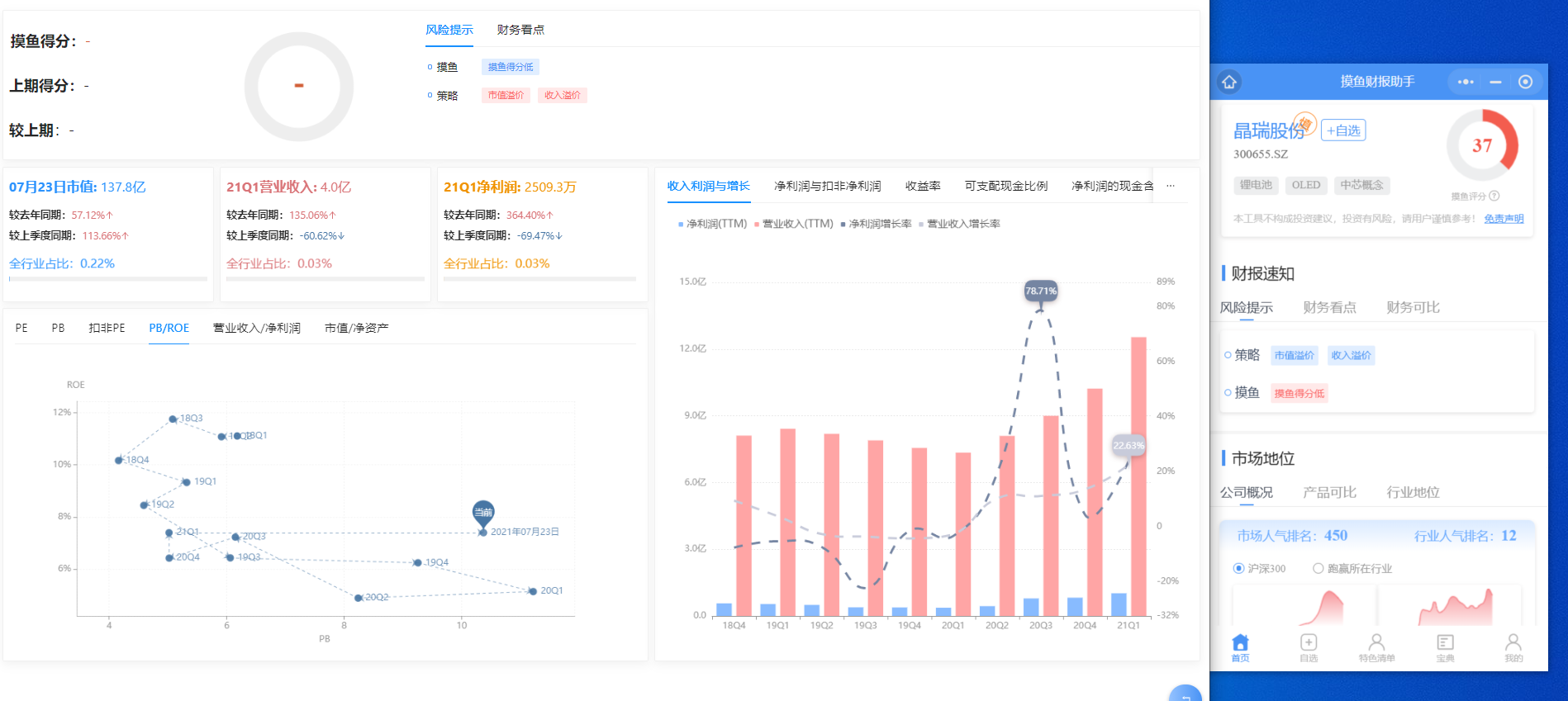The height and width of the screenshot is (701, 1568).
Task: Click the 21Q1 revenue bar in chart
Action: click(x=1138, y=476)
